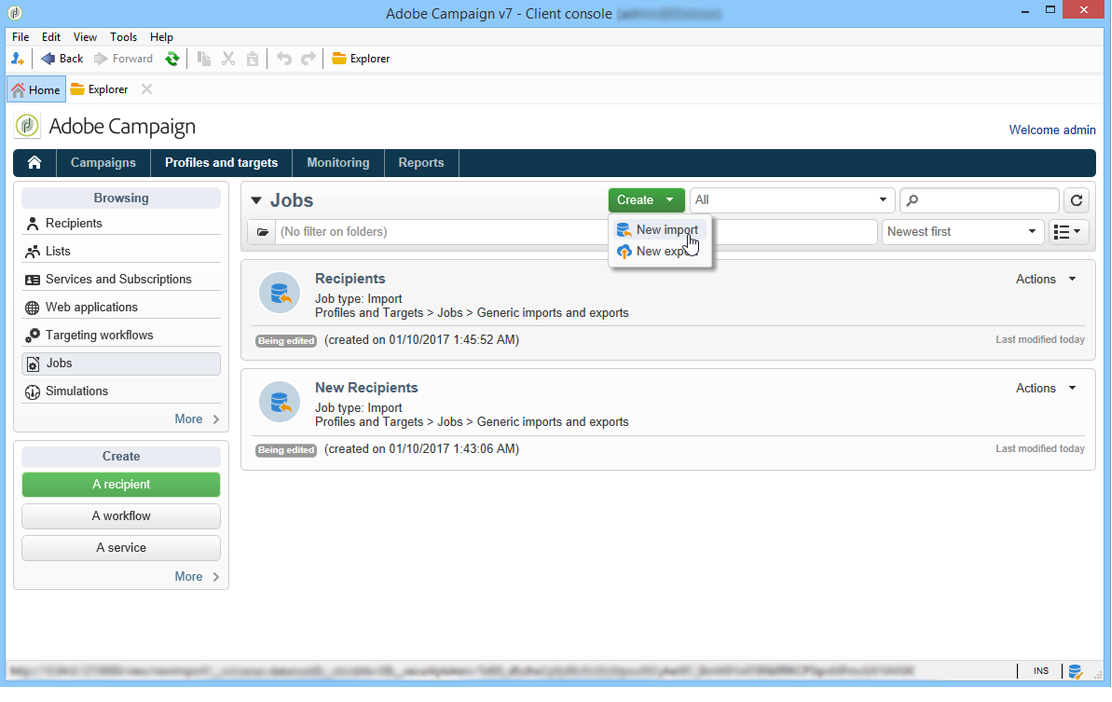
Task: Click the folder filter icon in Jobs
Action: [262, 232]
